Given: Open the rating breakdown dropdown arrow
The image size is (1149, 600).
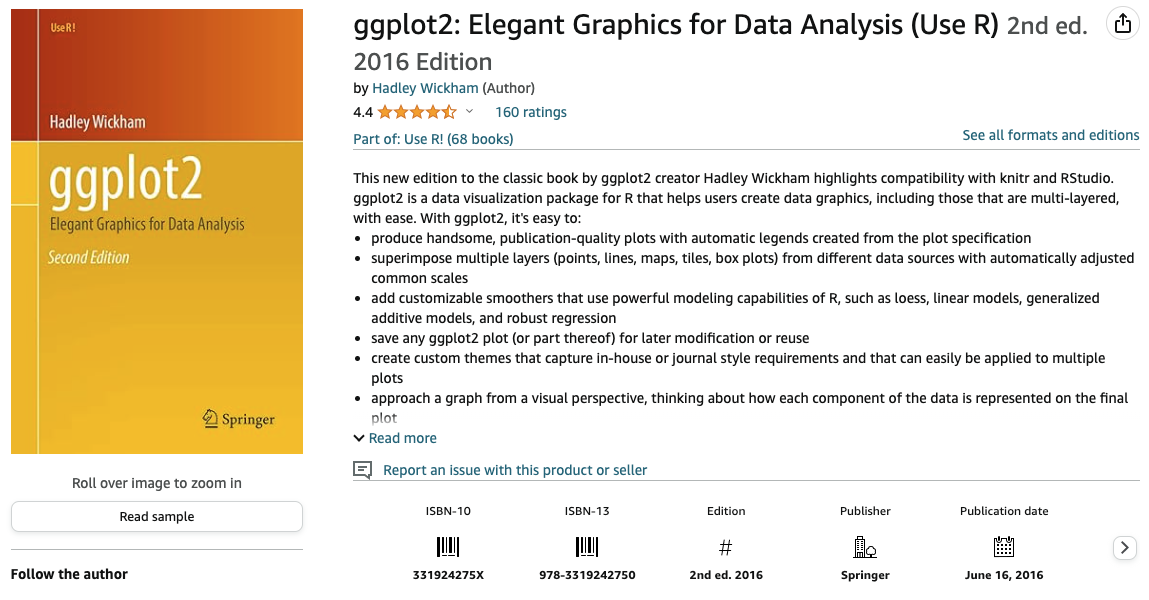Looking at the screenshot, I should [x=470, y=112].
